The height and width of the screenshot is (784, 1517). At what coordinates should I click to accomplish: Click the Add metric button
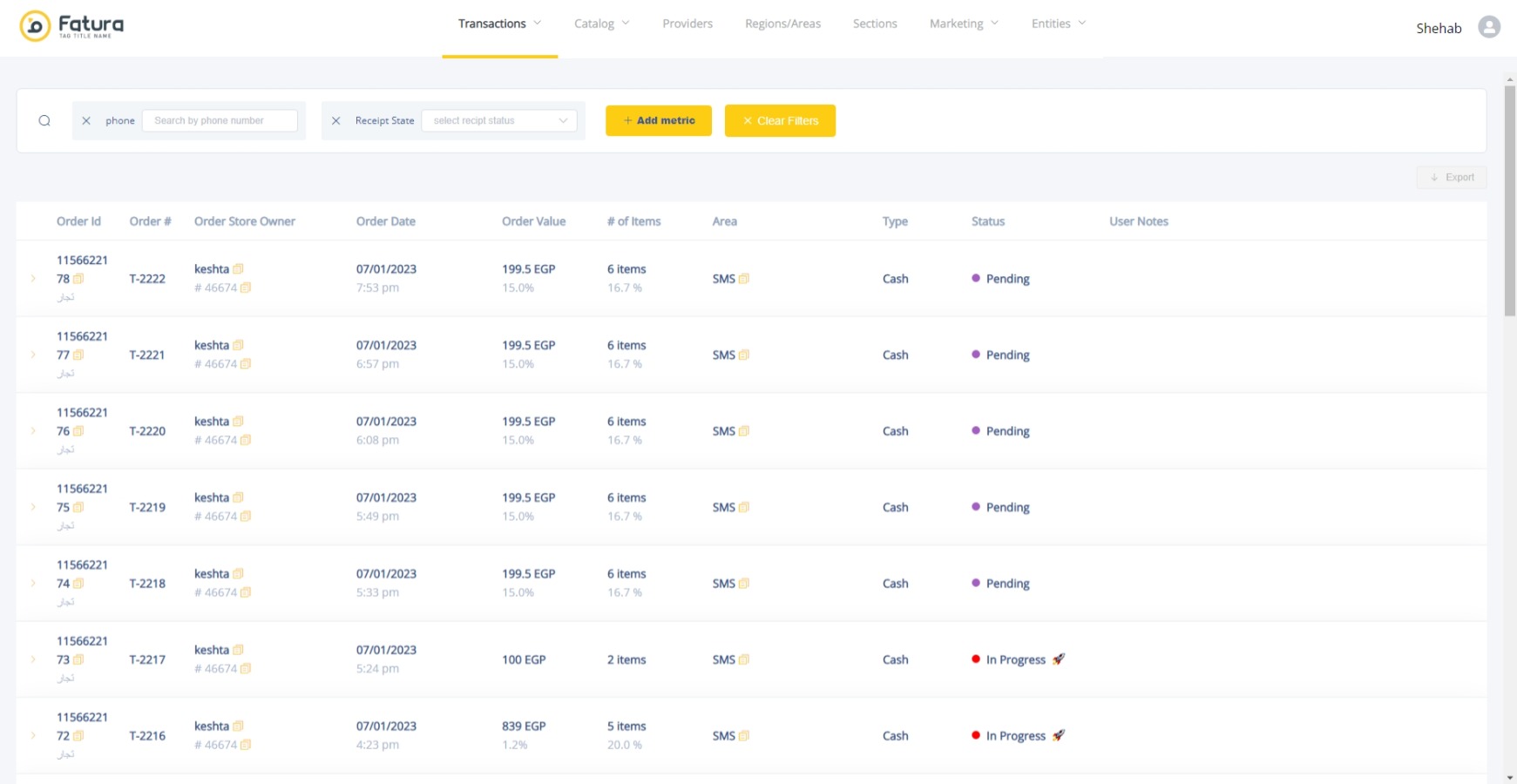[659, 121]
